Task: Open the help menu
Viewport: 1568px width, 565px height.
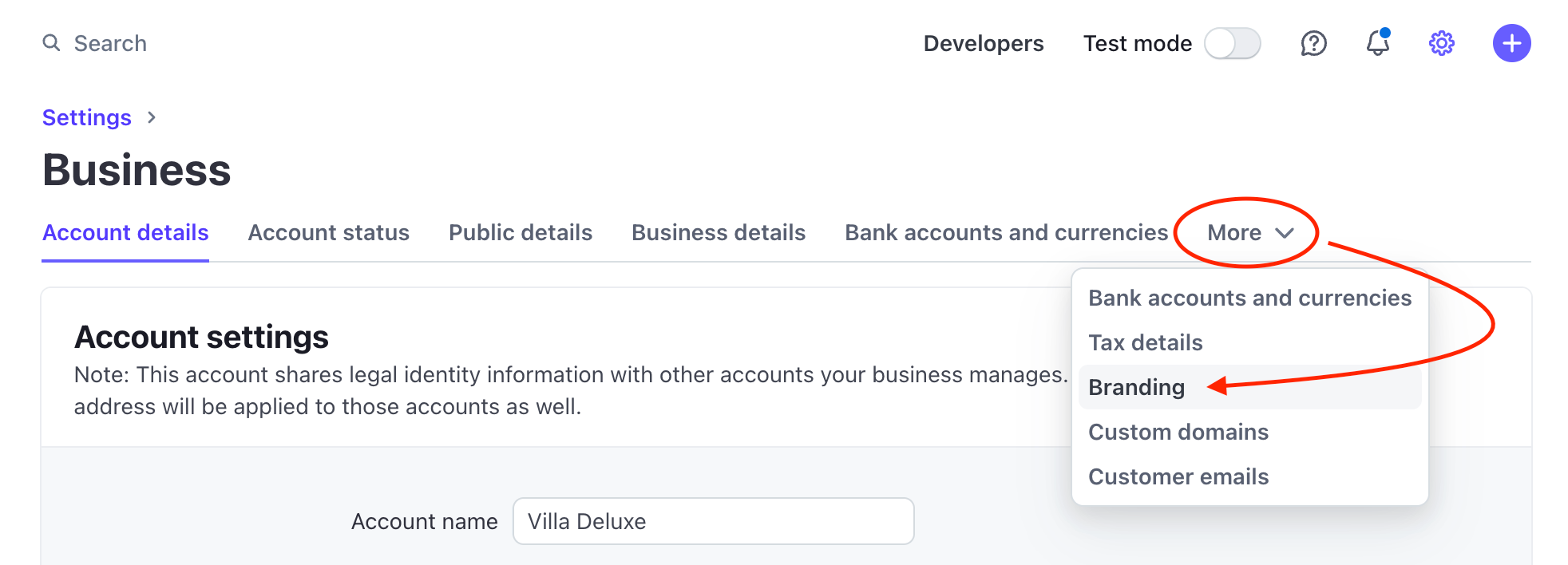Action: pos(1313,43)
